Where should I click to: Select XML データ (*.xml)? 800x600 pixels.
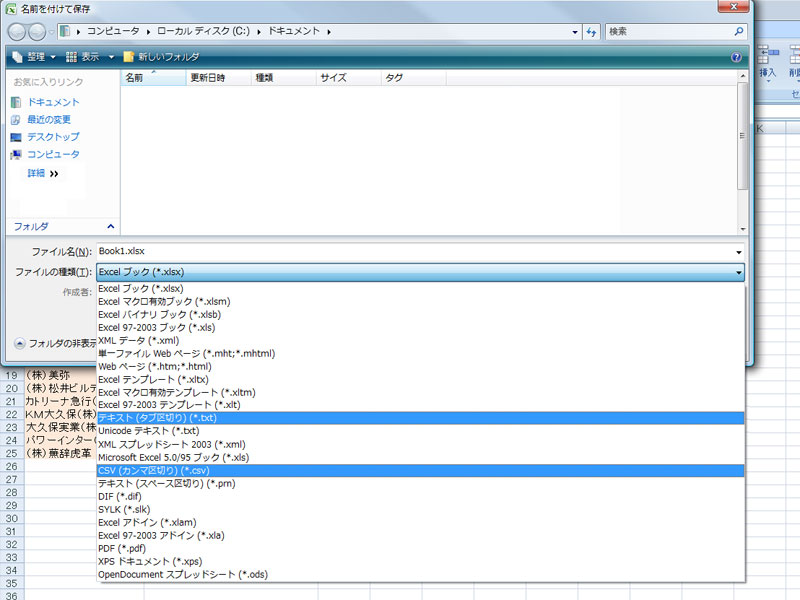click(x=420, y=340)
